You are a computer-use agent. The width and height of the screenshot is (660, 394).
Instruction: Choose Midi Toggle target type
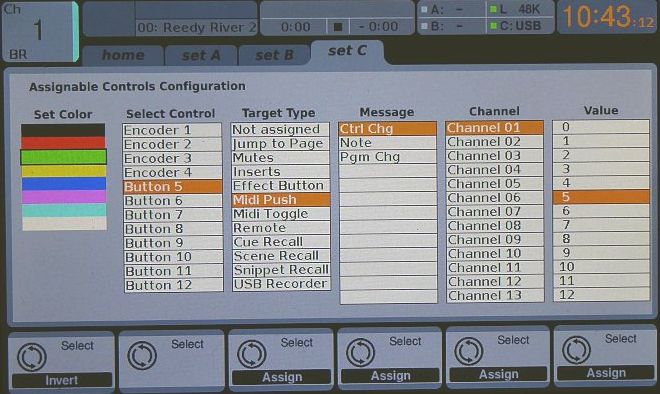click(281, 214)
